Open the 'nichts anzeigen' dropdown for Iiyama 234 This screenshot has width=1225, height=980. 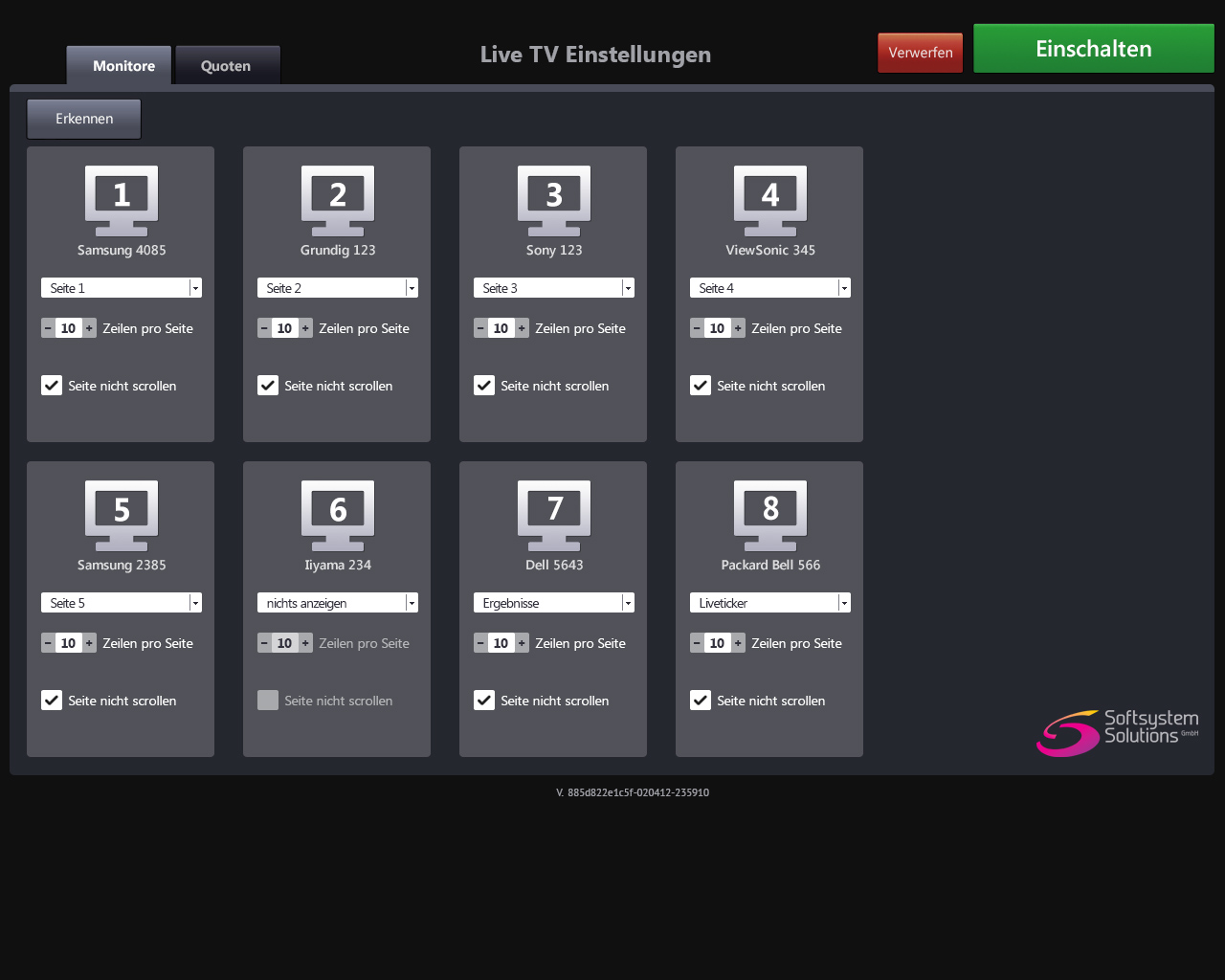[x=338, y=603]
